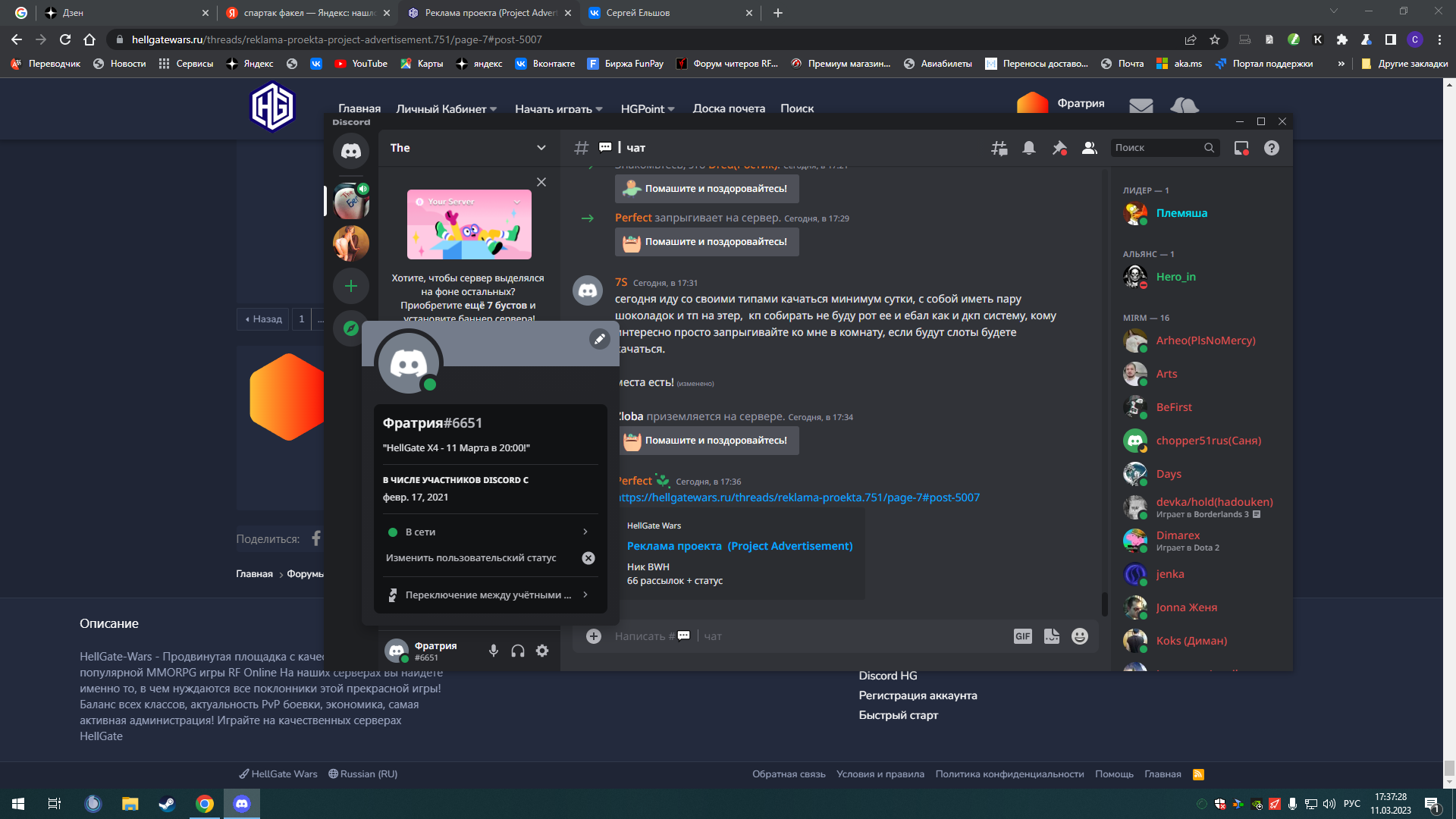Image resolution: width=1456 pixels, height=819 pixels.
Task: Deafen with headphones icon in user panel
Action: coord(518,651)
